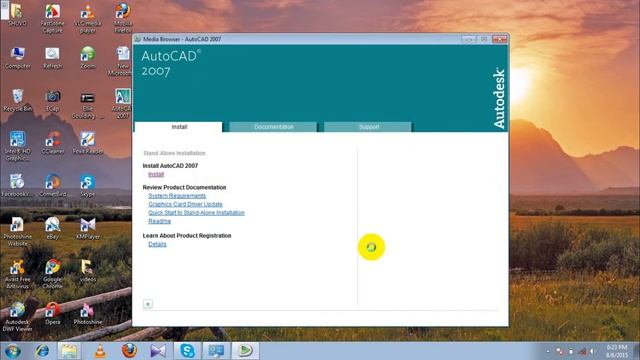
Task: Switch to the Media Browser taskbar item
Action: (x=216, y=351)
